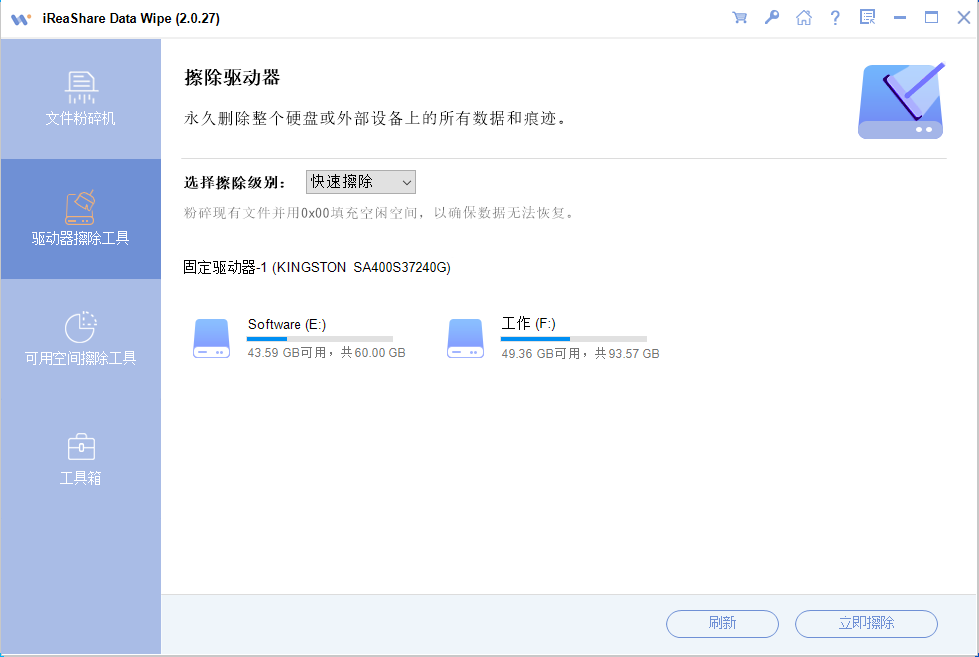Click the Software (E:) drive icon
979x657 pixels.
[212, 338]
